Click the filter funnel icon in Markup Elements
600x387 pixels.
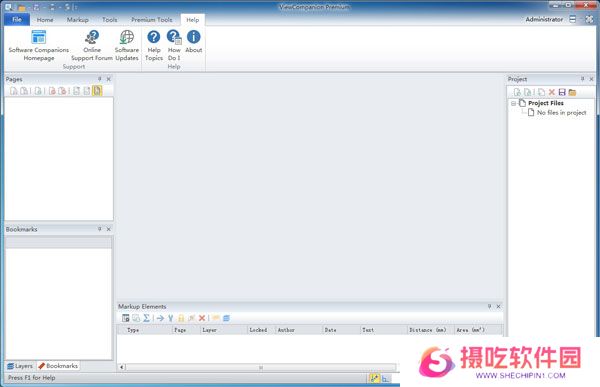point(171,318)
